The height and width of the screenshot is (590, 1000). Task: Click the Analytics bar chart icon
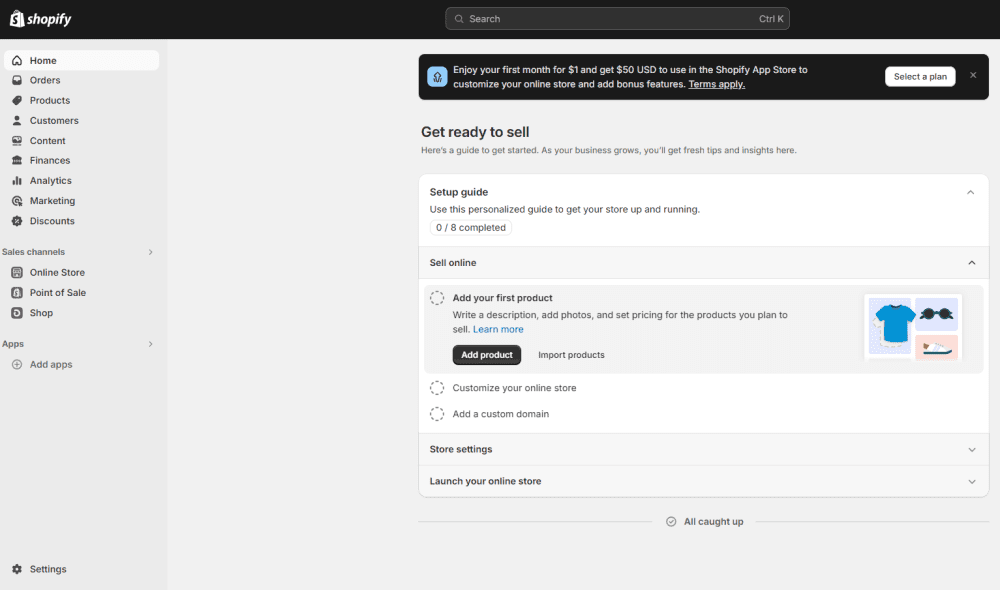coord(17,181)
